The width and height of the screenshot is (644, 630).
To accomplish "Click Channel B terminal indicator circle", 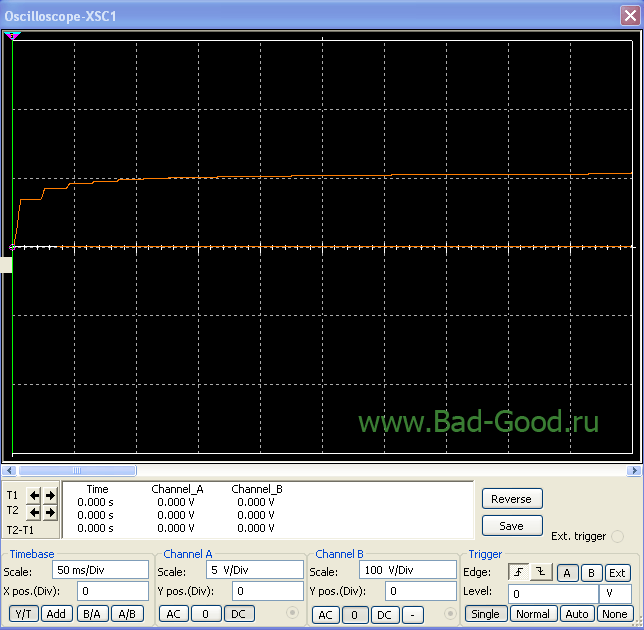I will coord(450,614).
